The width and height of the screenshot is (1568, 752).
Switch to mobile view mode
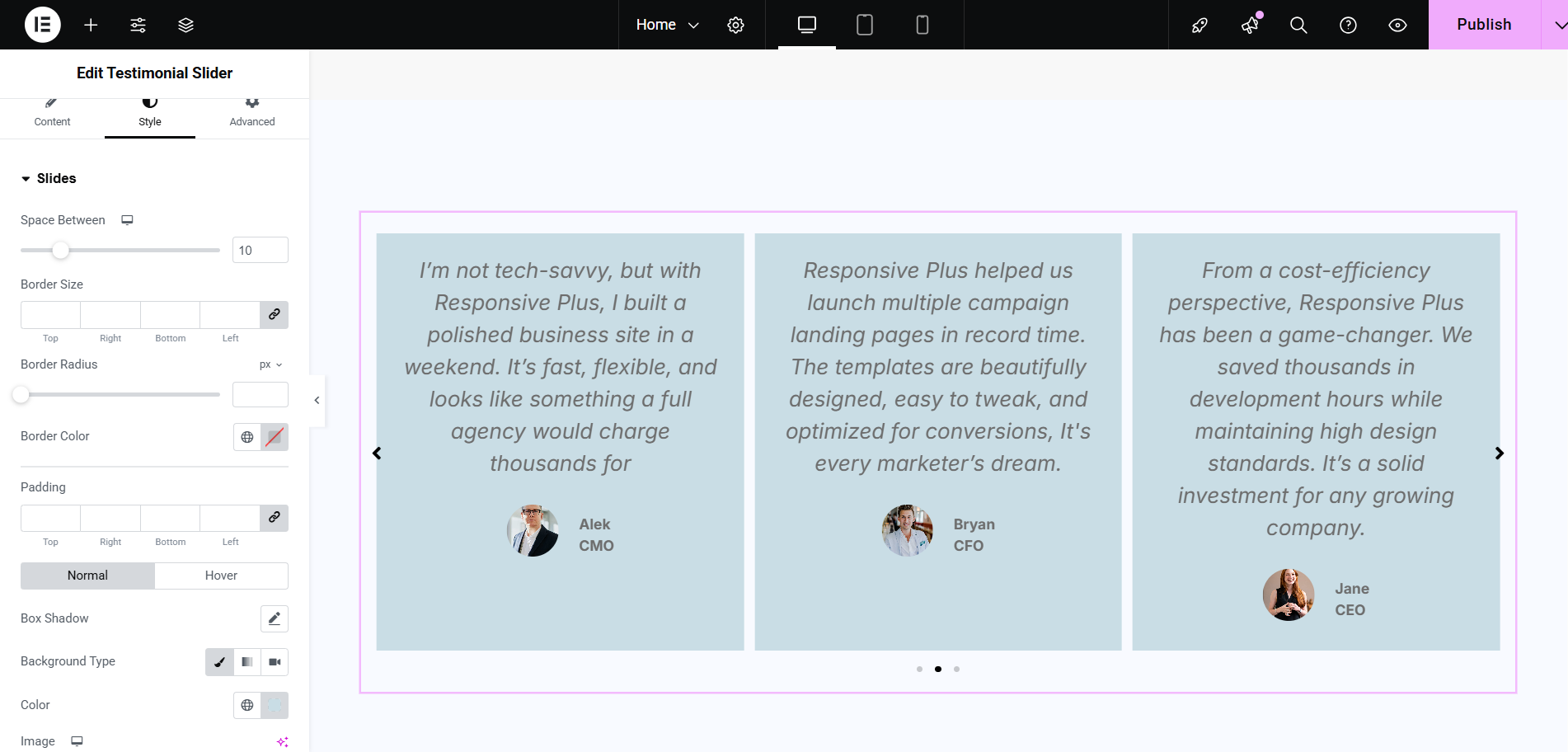(x=922, y=25)
